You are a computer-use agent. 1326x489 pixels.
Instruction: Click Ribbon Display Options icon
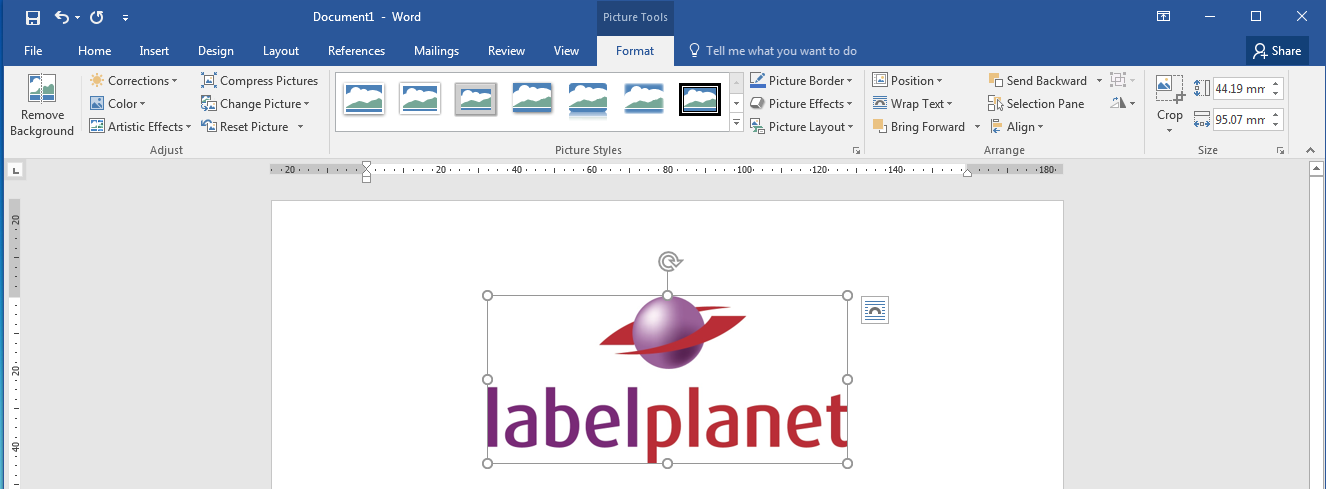coord(1163,17)
